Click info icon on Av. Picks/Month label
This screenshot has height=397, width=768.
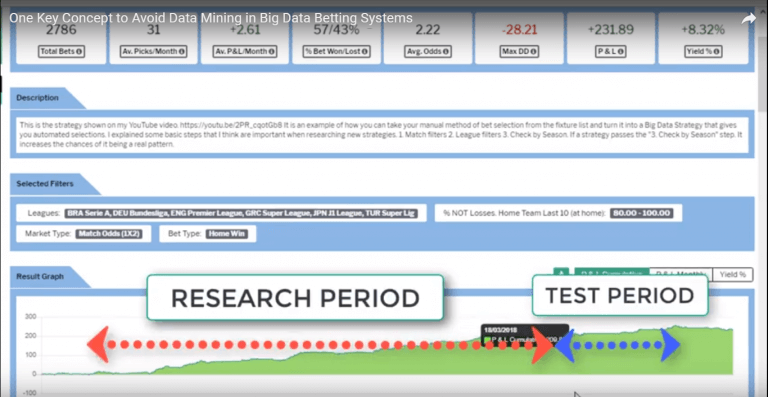coord(182,51)
